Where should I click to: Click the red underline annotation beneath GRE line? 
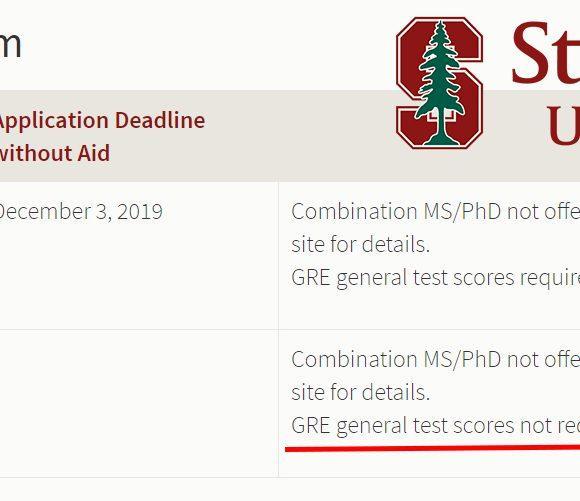click(x=432, y=449)
